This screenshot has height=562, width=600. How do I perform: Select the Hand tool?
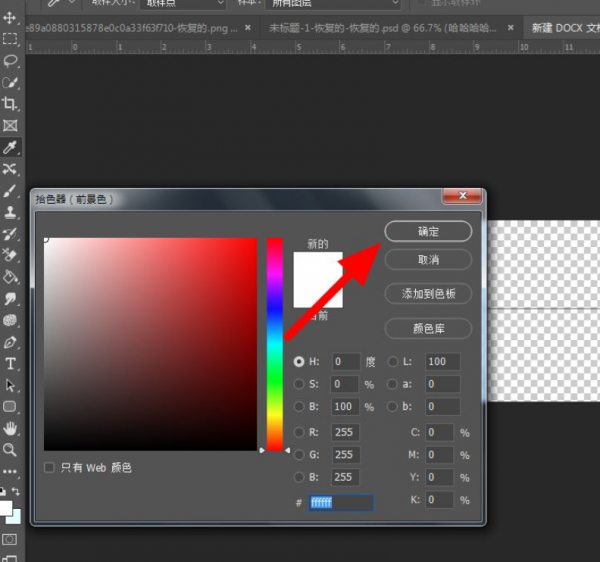[10, 428]
